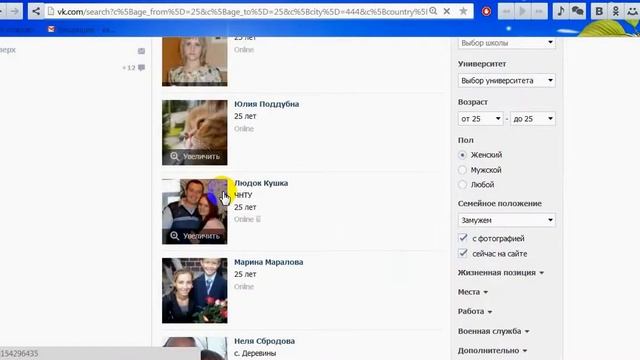640x360 pixels.
Task: Toggle the 'сейчас на сайте' checkbox
Action: pos(462,253)
